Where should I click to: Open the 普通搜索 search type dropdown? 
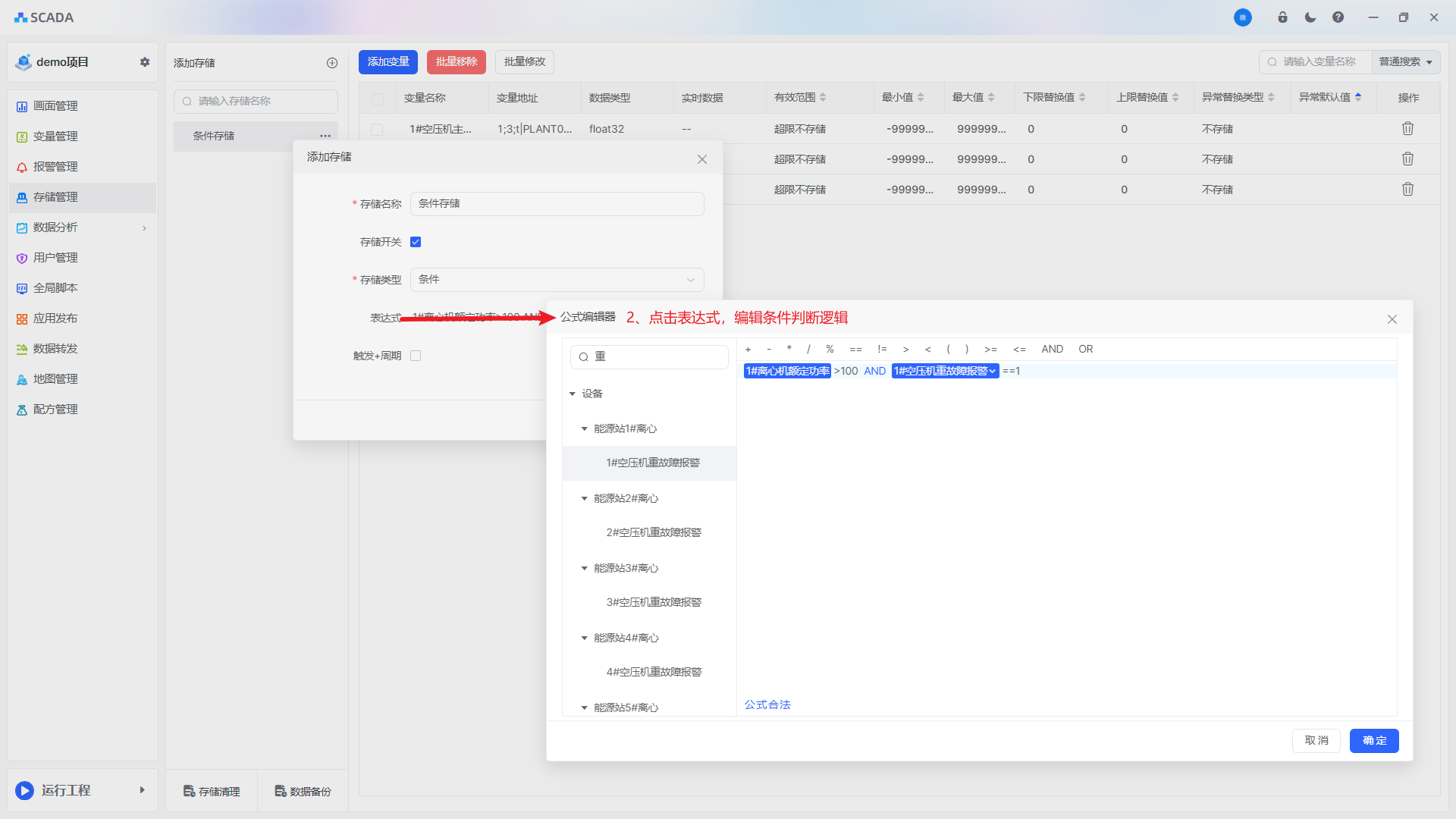pyautogui.click(x=1405, y=62)
